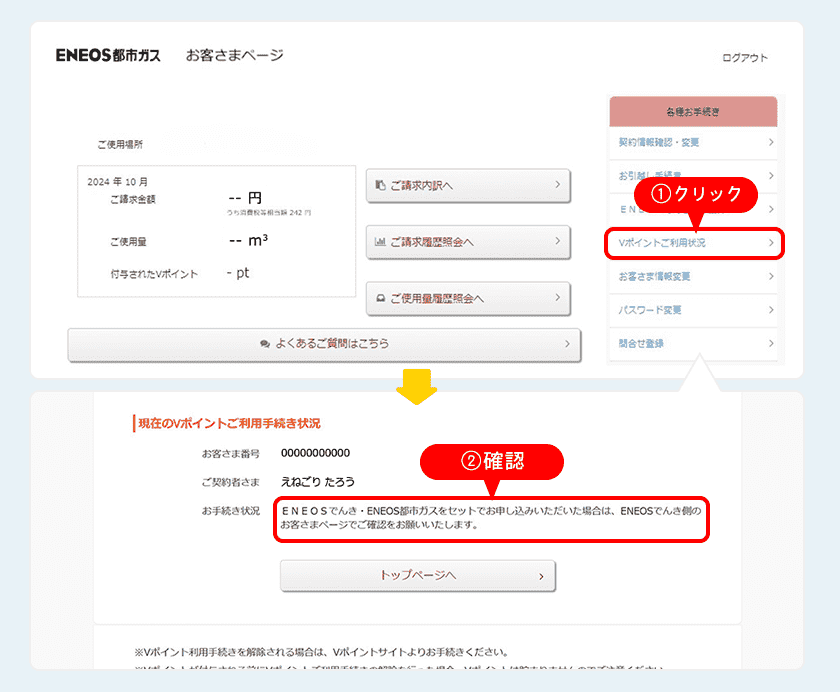
Task: Click chevron beside お客さま情報変更
Action: (771, 276)
